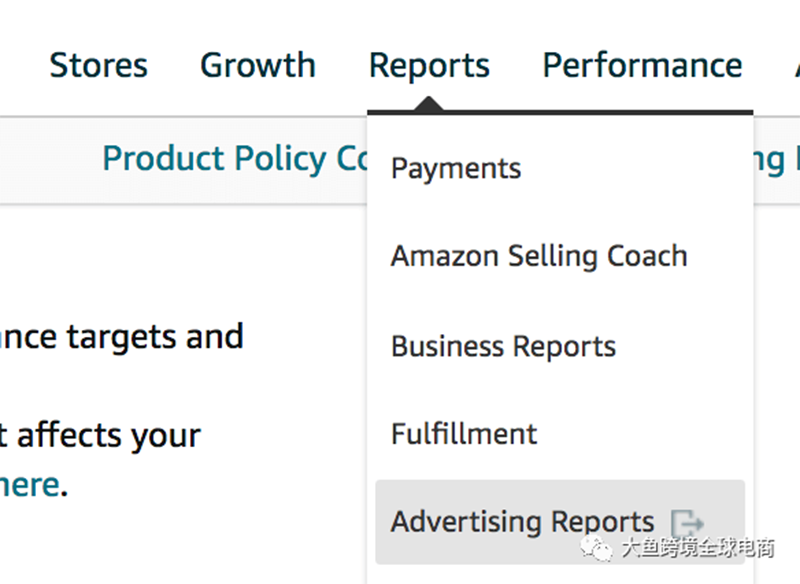Click the dropdown pointer triangle under Reports
The width and height of the screenshot is (800, 584).
429,103
